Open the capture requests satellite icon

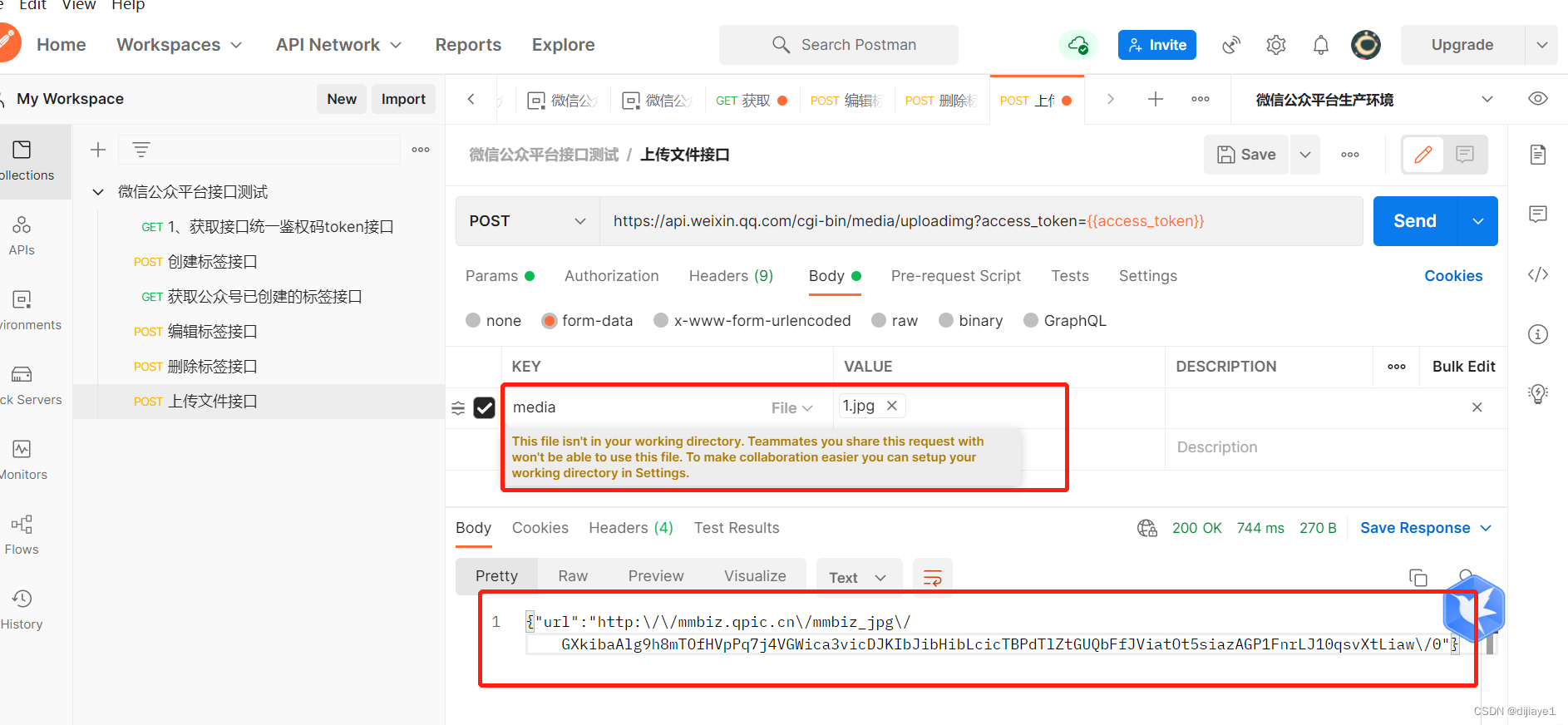click(1231, 45)
